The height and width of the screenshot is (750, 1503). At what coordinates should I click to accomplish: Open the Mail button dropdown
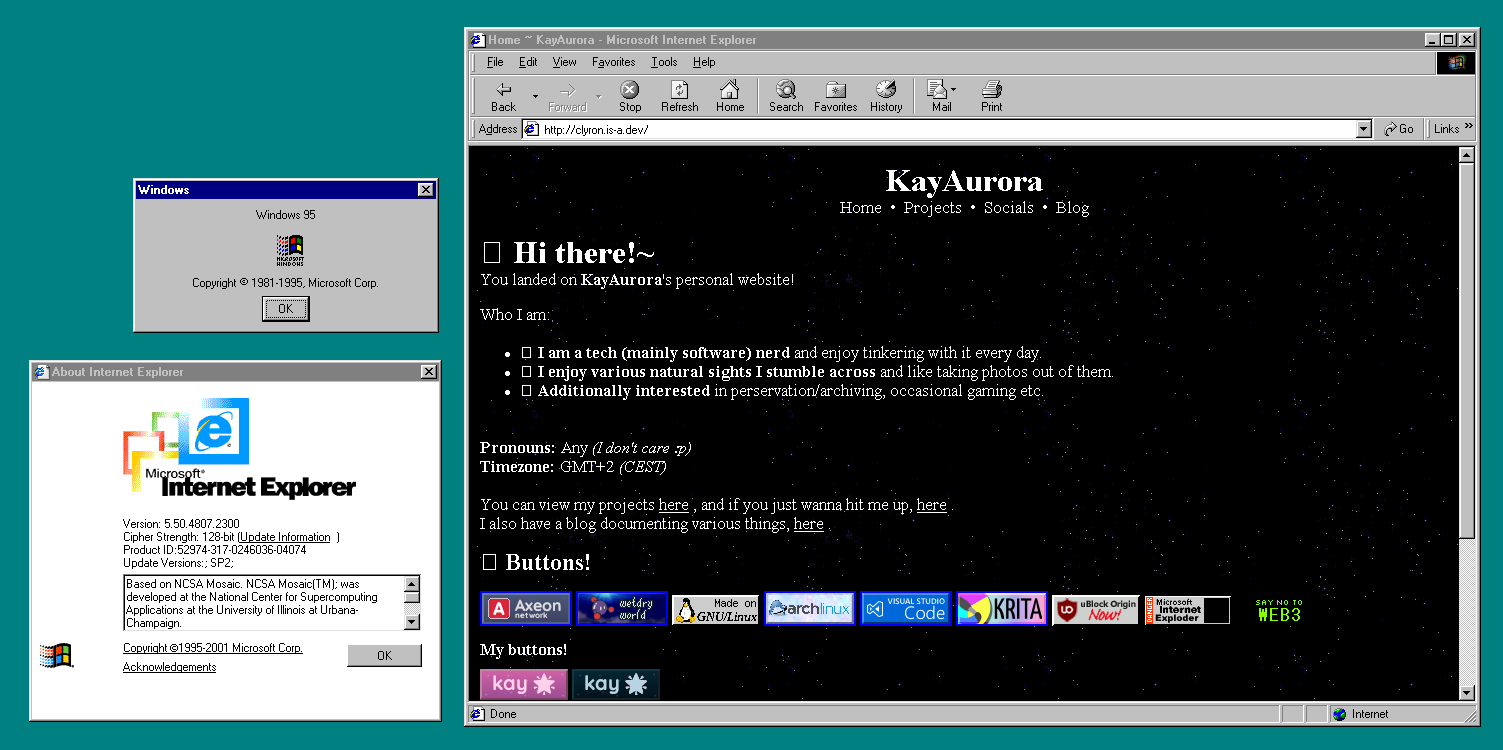[954, 90]
